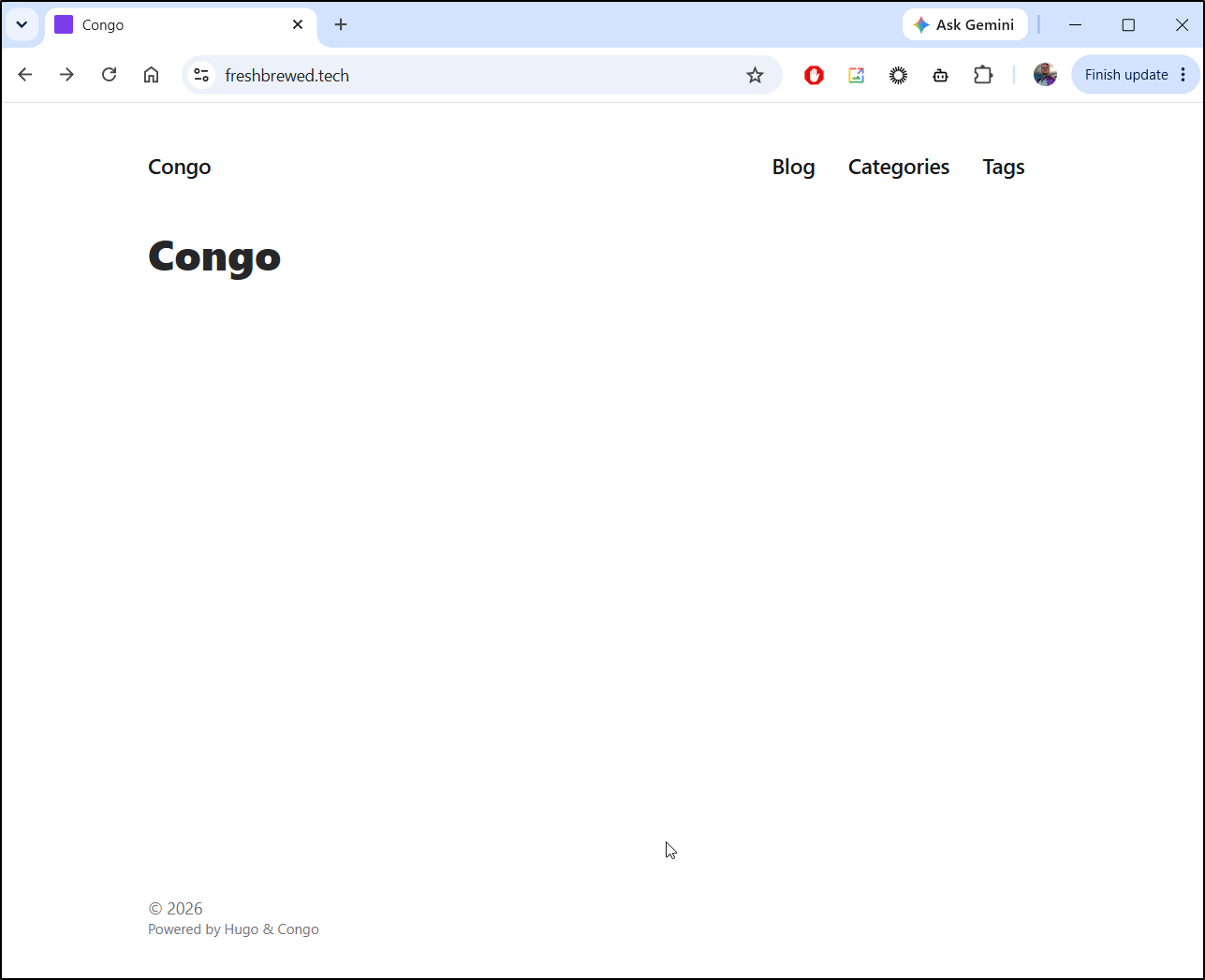Click the large Congo page heading

pos(214,256)
